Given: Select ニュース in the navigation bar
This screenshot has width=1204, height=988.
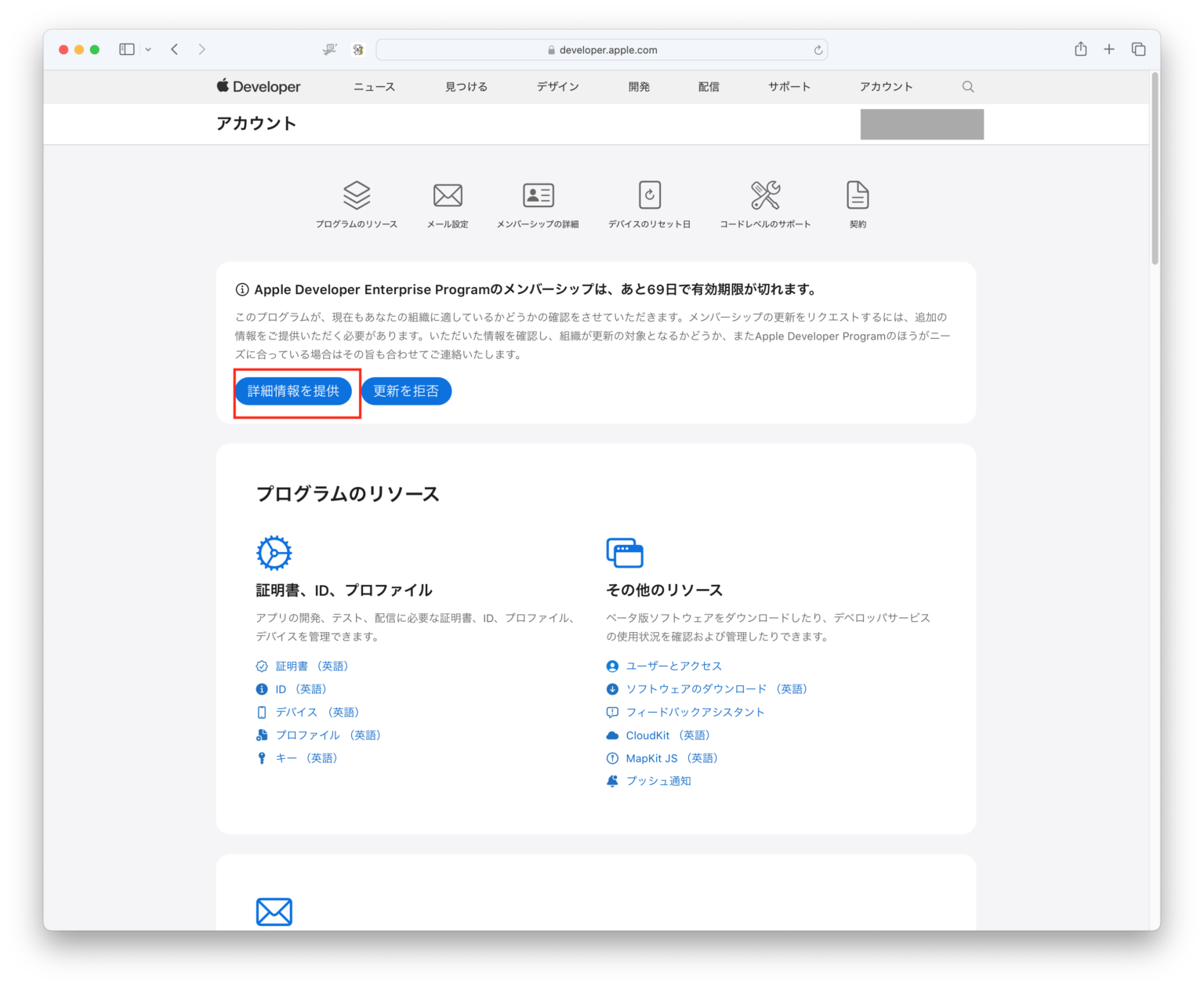Looking at the screenshot, I should [373, 86].
